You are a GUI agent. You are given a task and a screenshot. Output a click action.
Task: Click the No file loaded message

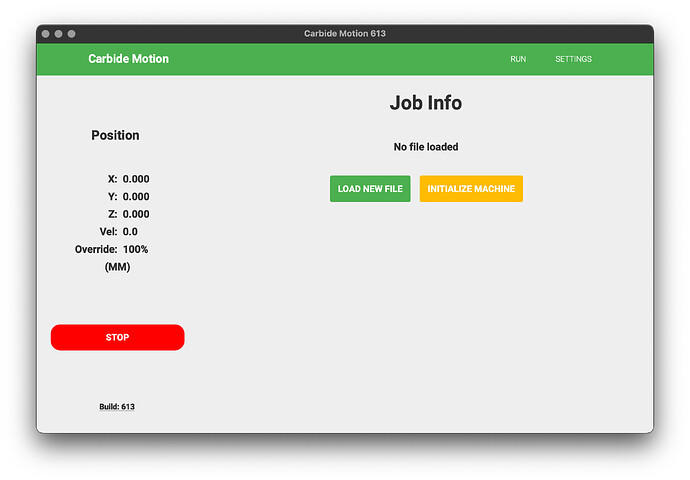(426, 147)
